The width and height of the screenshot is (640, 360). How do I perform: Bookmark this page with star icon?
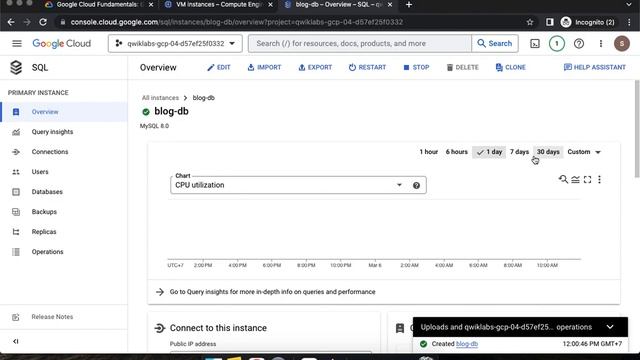pos(530,22)
